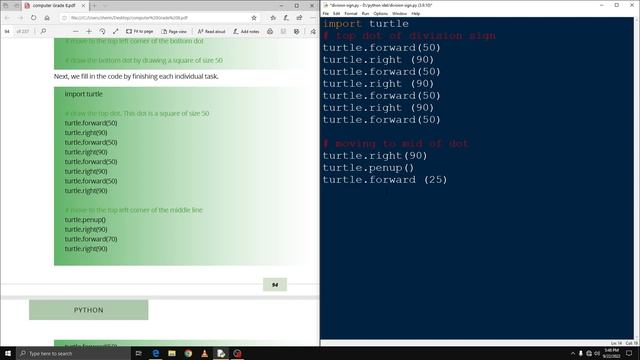640x360 pixels.
Task: Save the PDF document icon
Action: [283, 31]
